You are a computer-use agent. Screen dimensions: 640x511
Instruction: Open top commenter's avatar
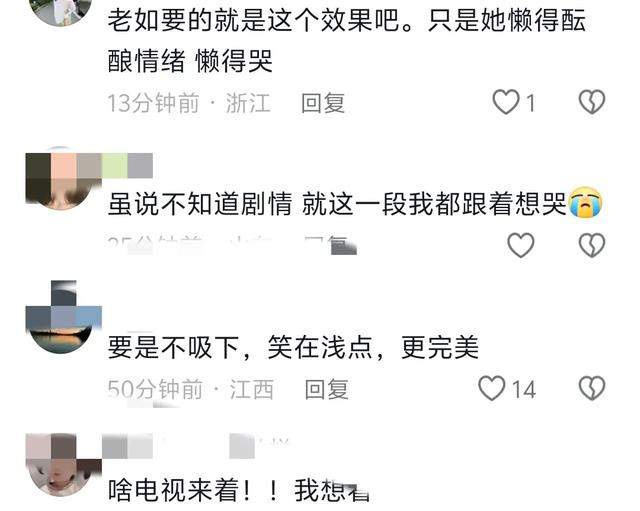(x=61, y=11)
